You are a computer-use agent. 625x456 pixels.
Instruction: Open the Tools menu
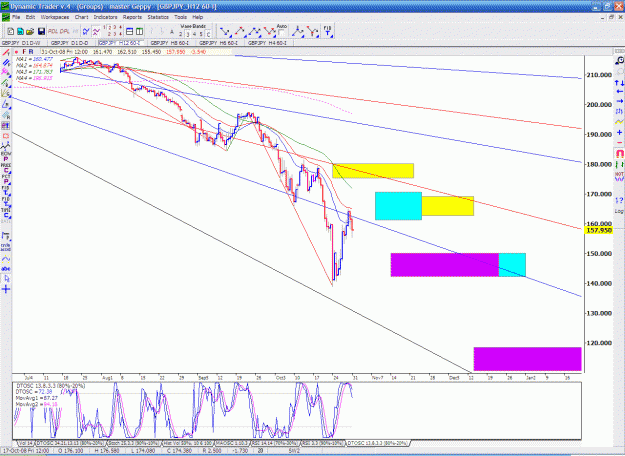(x=181, y=17)
